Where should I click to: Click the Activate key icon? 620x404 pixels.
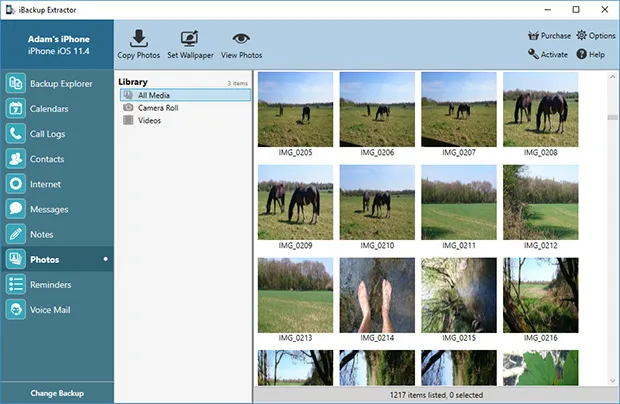pos(533,54)
